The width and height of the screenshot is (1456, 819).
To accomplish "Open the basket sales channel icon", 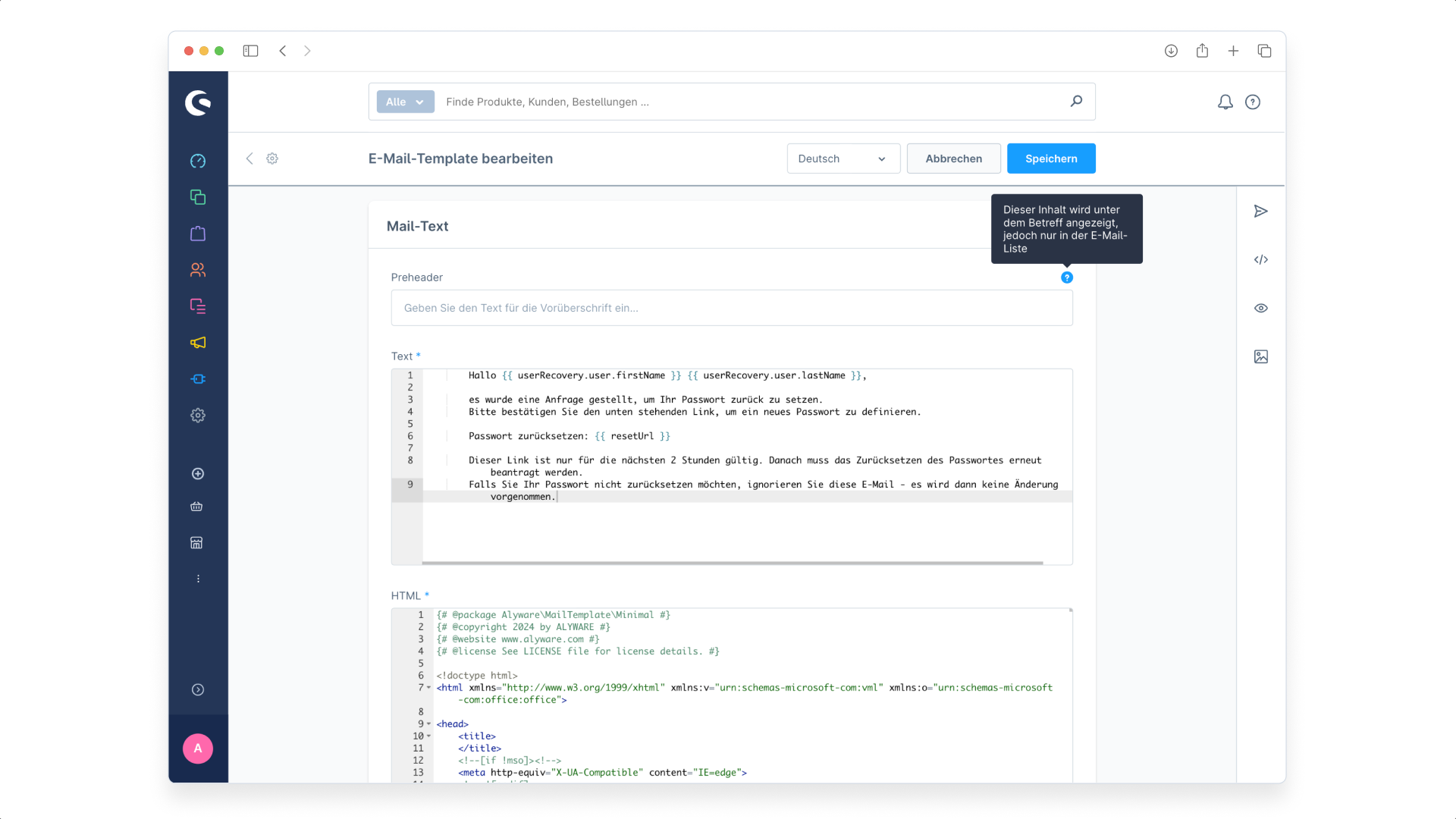I will click(x=197, y=507).
